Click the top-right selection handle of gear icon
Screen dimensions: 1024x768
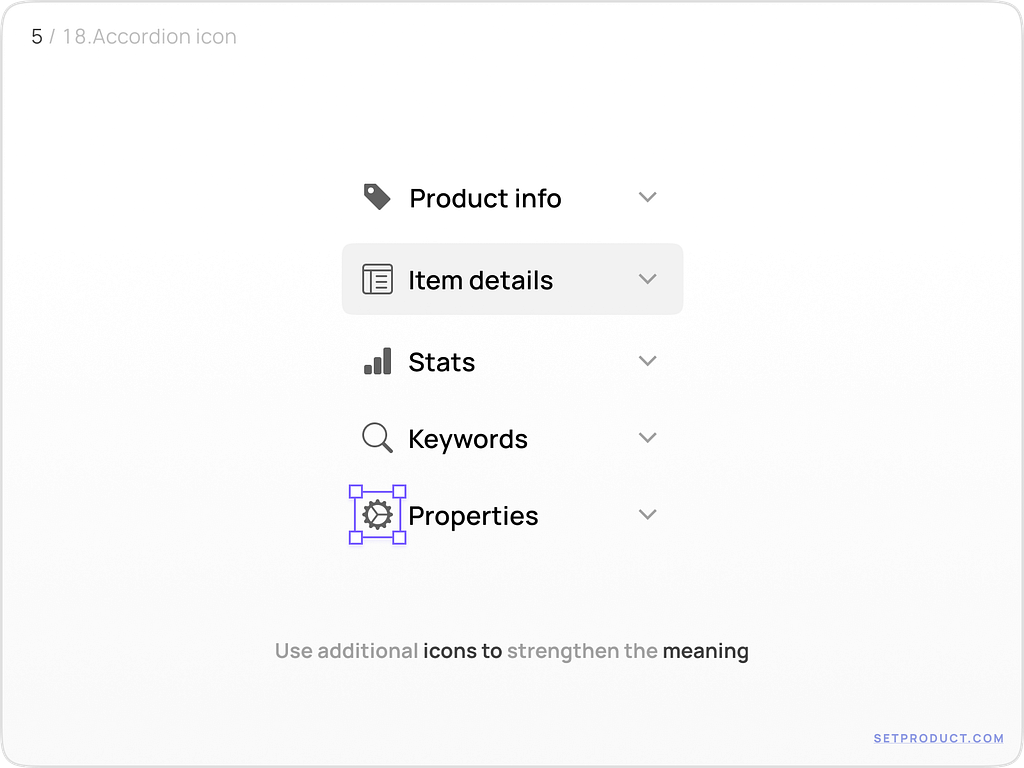pos(399,492)
